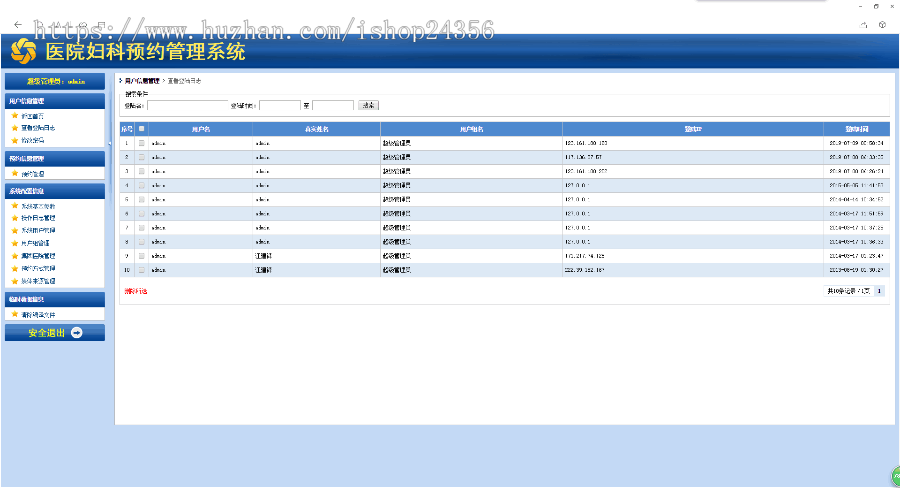This screenshot has height=488, width=900.
Task: Click the 搜索 search button
Action: (x=368, y=105)
